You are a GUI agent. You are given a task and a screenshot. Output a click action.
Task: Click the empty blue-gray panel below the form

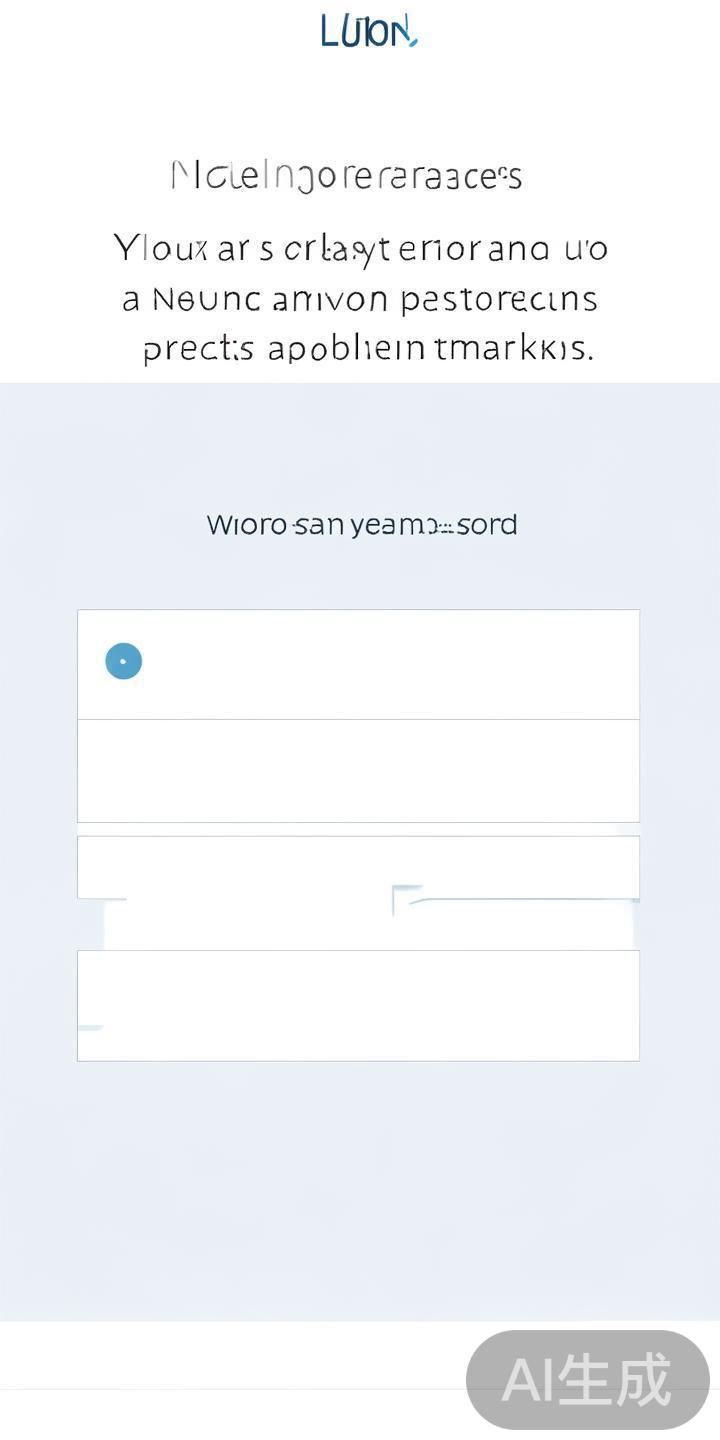click(360, 1190)
